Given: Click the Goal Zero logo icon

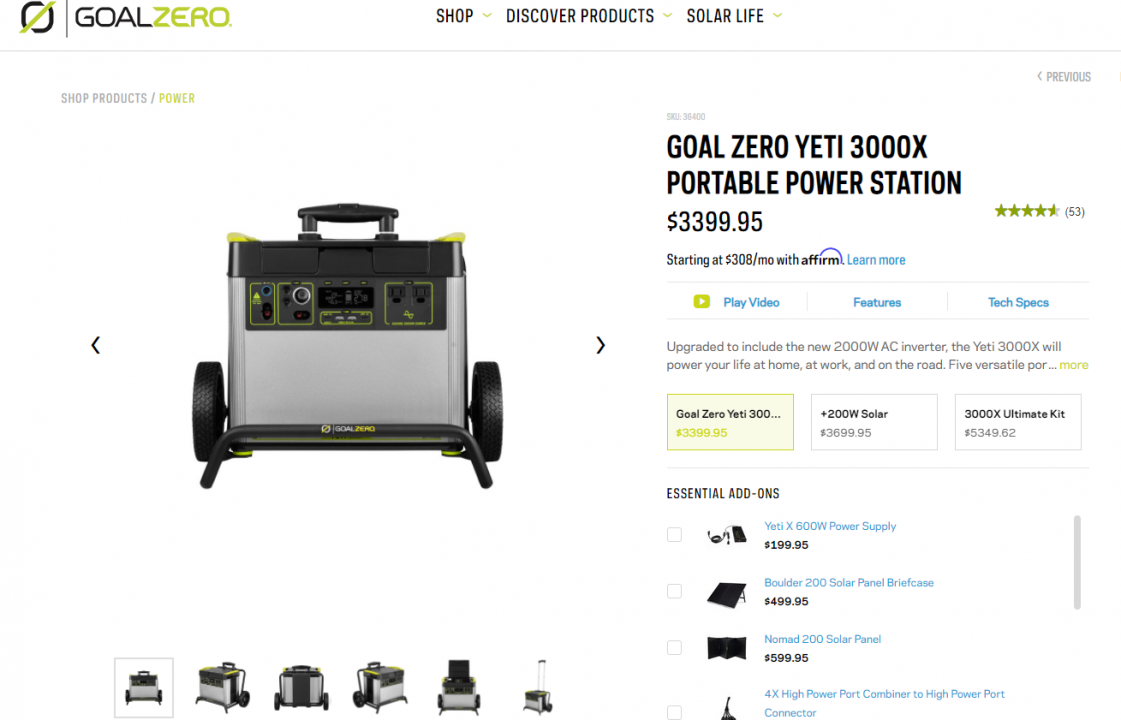Looking at the screenshot, I should tap(37, 16).
